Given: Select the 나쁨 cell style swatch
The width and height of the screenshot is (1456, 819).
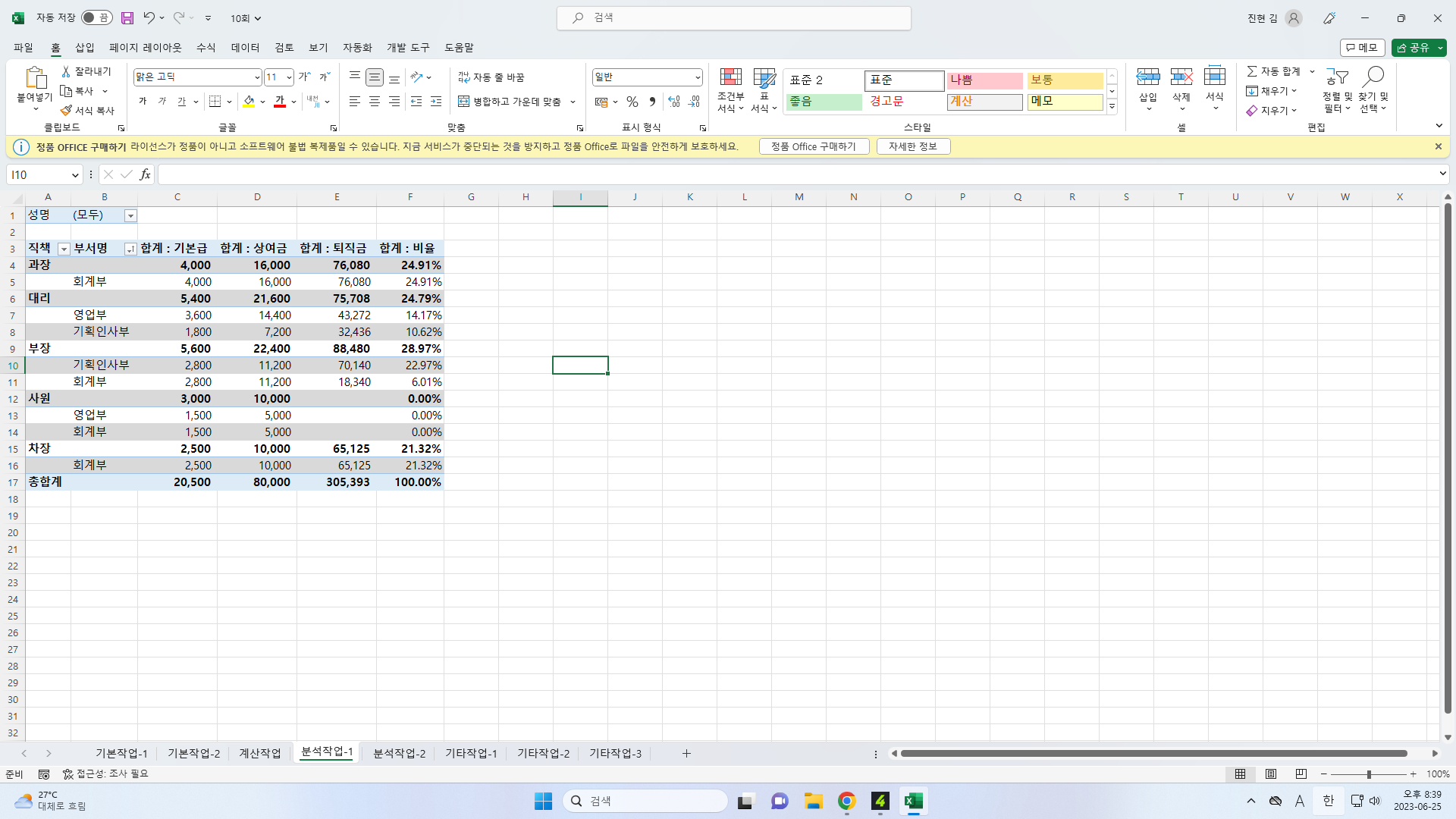Looking at the screenshot, I should point(984,80).
